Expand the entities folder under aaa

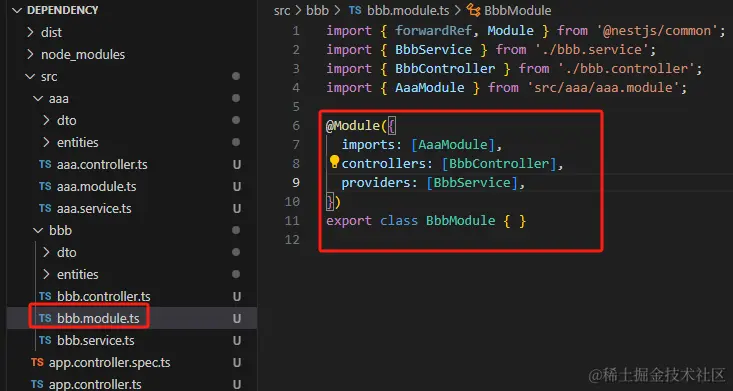46,142
